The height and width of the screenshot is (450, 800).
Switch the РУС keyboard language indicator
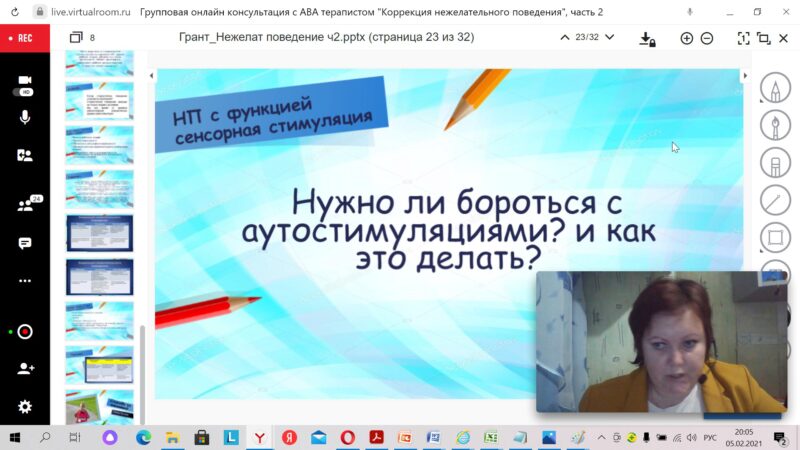(x=710, y=437)
